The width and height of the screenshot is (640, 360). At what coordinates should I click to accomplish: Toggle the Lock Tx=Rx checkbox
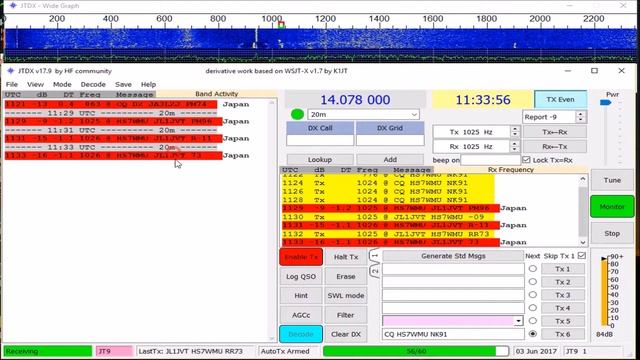(x=527, y=160)
